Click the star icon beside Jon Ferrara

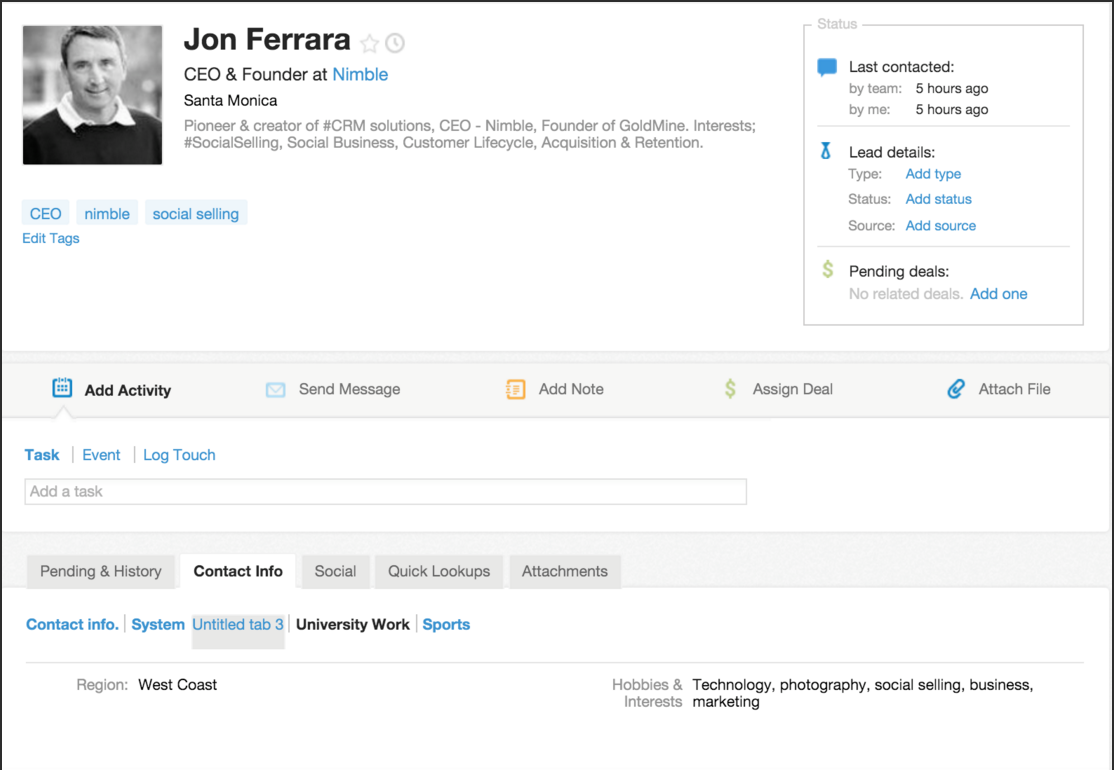pyautogui.click(x=370, y=43)
